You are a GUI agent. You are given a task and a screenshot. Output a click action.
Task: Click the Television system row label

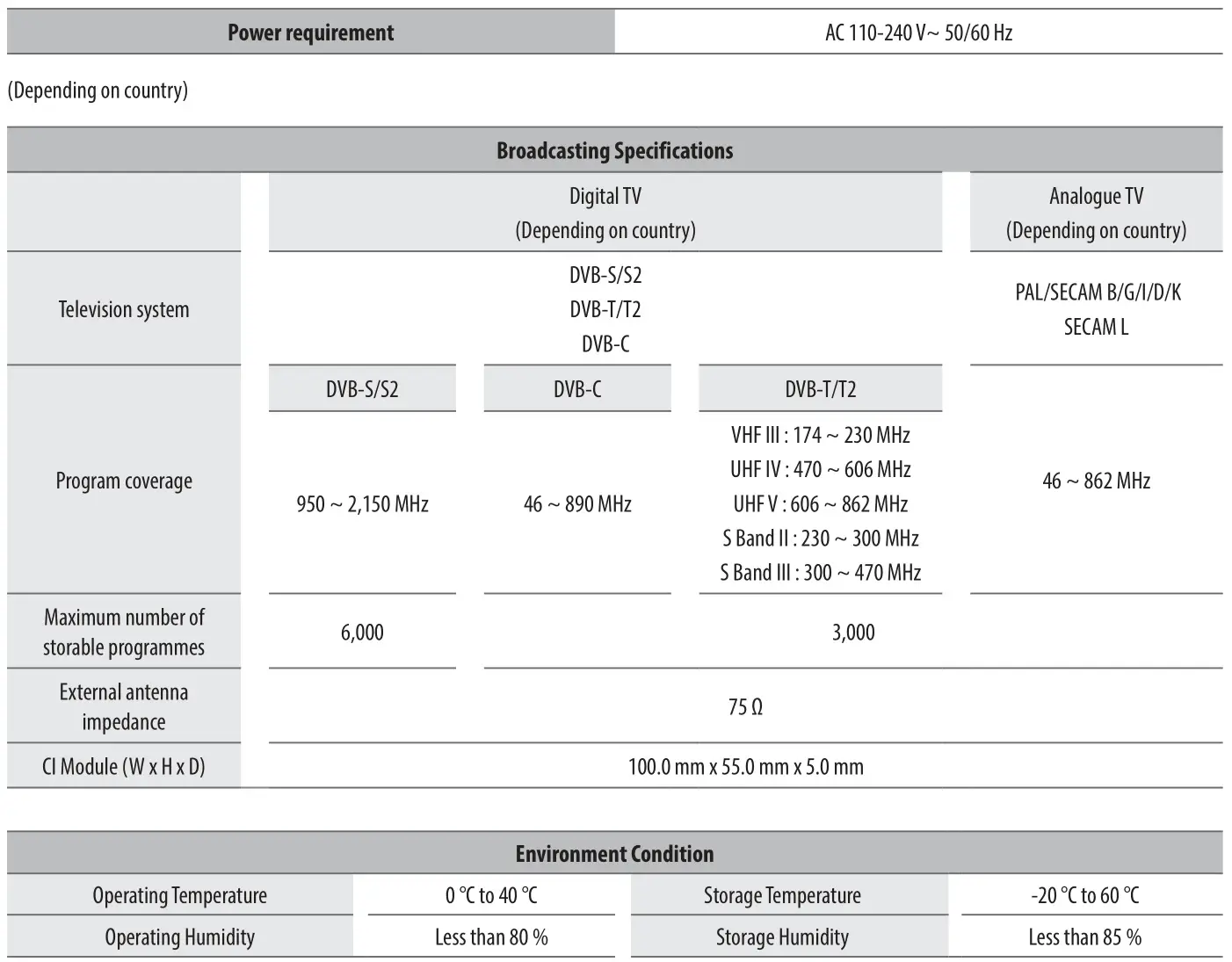(x=124, y=309)
